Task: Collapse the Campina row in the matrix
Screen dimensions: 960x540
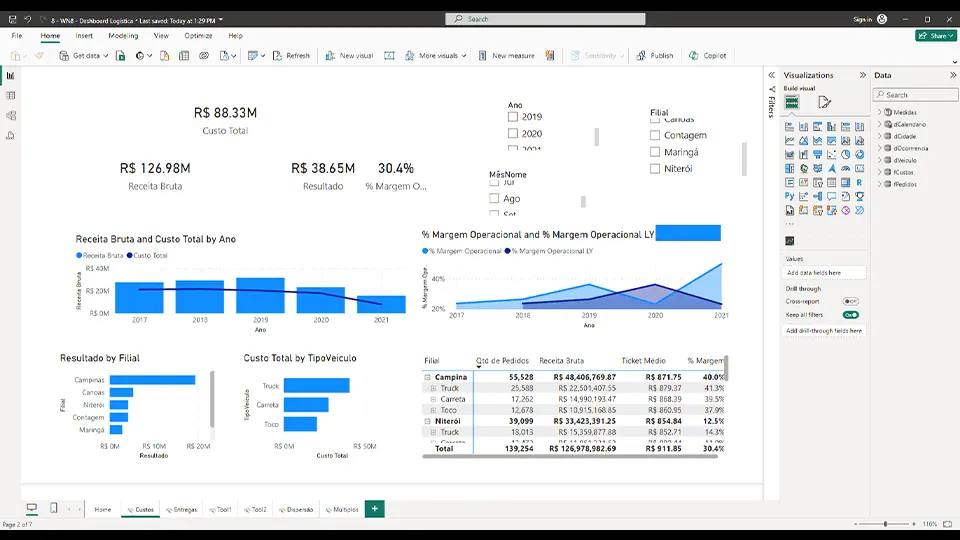Action: click(x=427, y=377)
